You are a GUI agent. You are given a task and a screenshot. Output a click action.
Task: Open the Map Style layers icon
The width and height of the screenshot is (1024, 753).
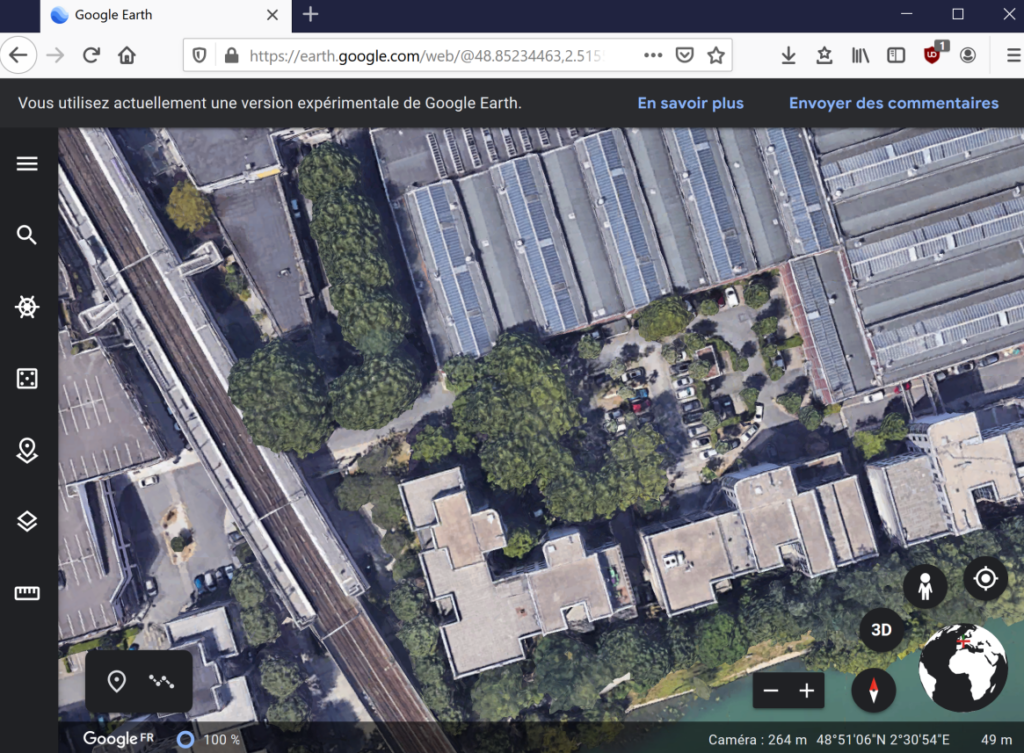tap(27, 521)
